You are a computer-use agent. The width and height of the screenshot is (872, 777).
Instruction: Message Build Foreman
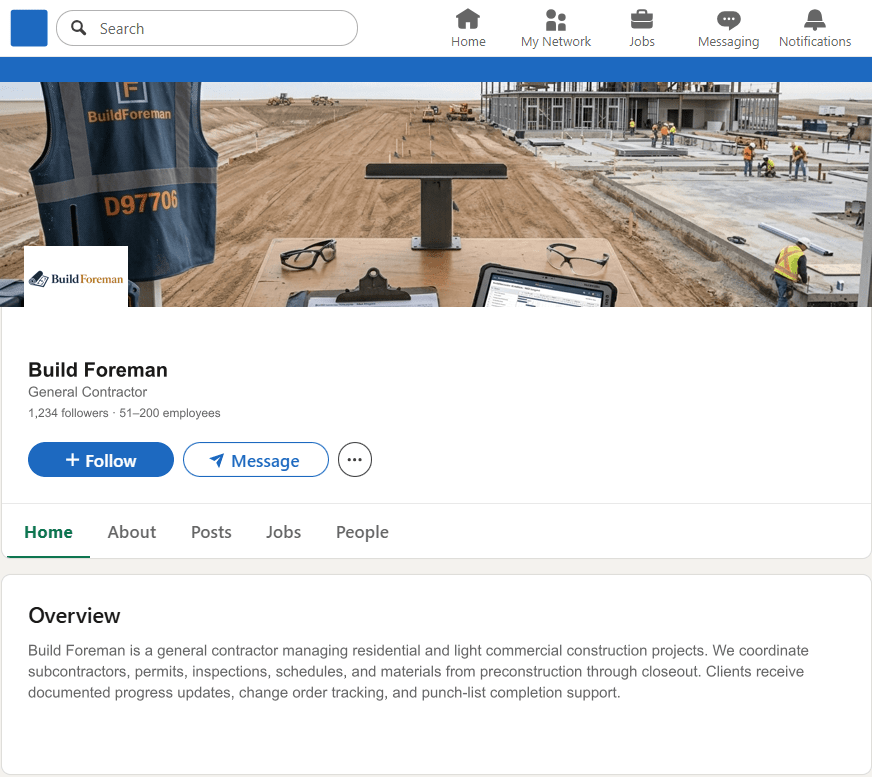(255, 460)
